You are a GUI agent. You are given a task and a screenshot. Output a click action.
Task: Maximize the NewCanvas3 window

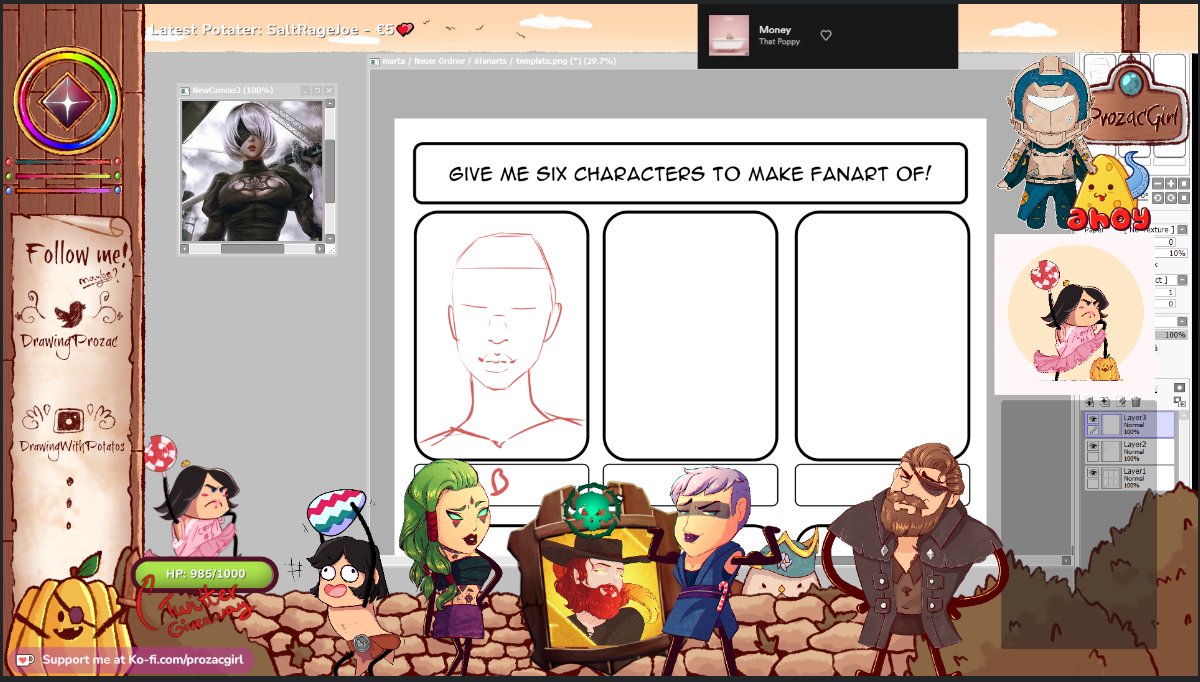tap(317, 90)
